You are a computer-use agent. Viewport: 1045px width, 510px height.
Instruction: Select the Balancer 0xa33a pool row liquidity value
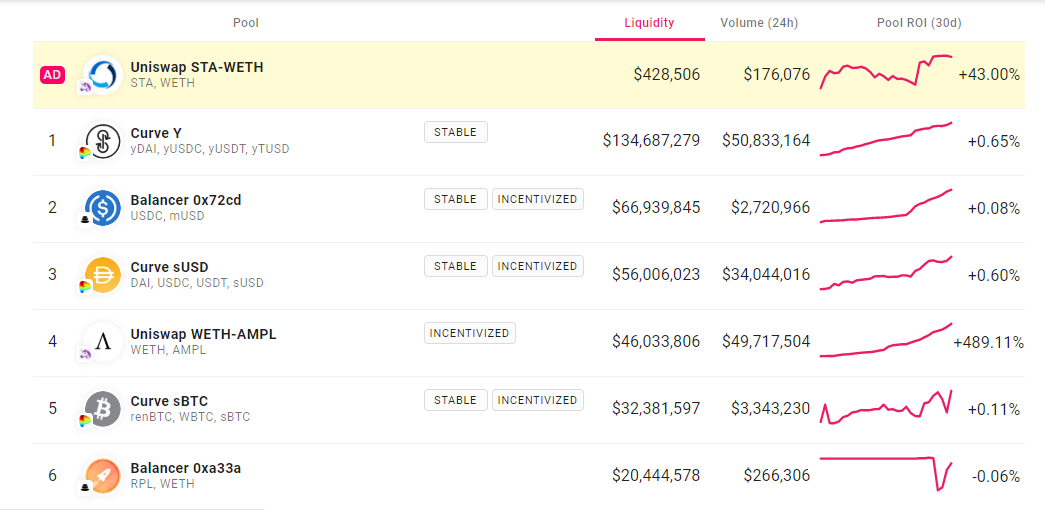(656, 476)
